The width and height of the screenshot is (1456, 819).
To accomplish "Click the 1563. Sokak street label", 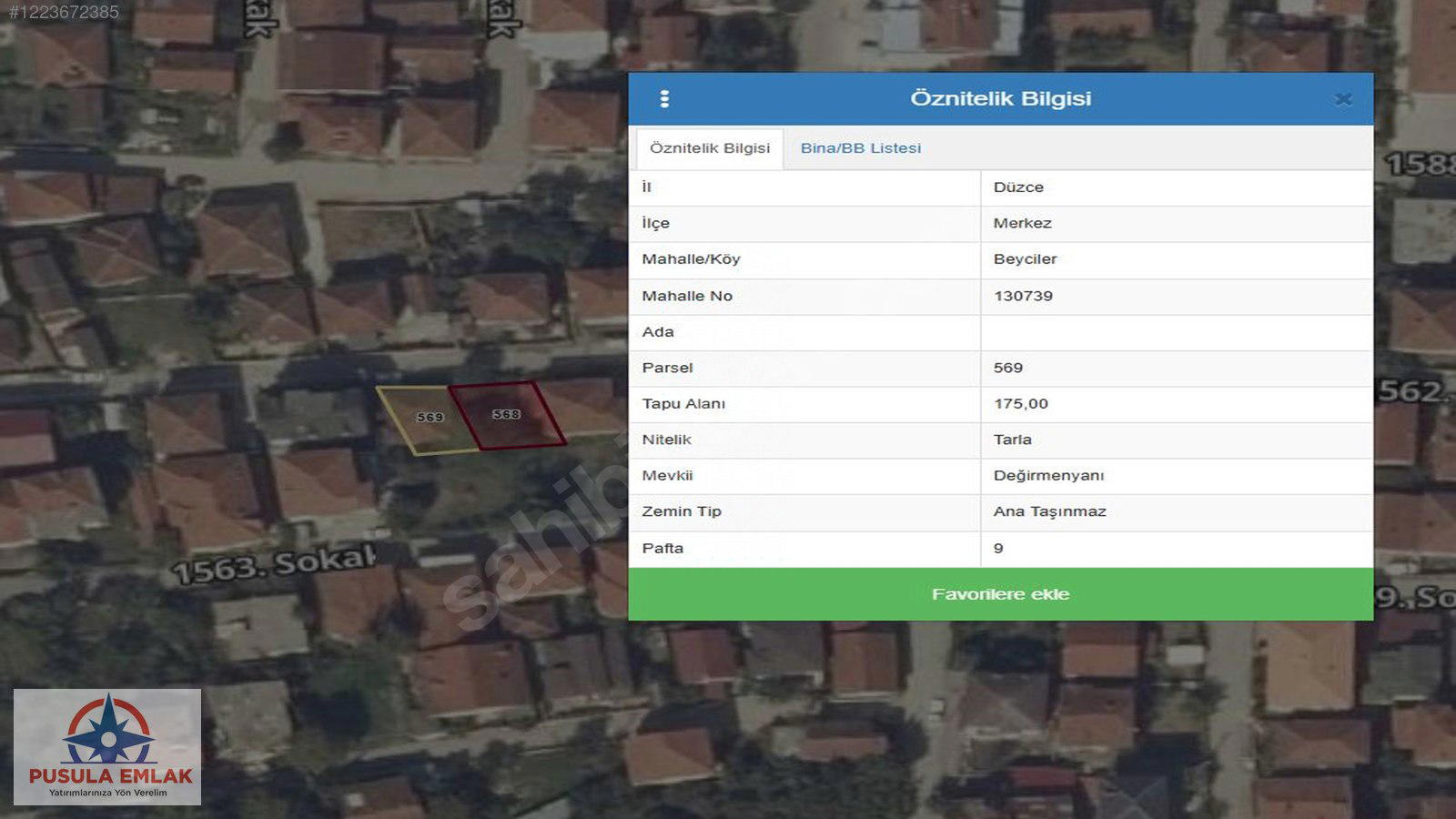I will click(273, 566).
